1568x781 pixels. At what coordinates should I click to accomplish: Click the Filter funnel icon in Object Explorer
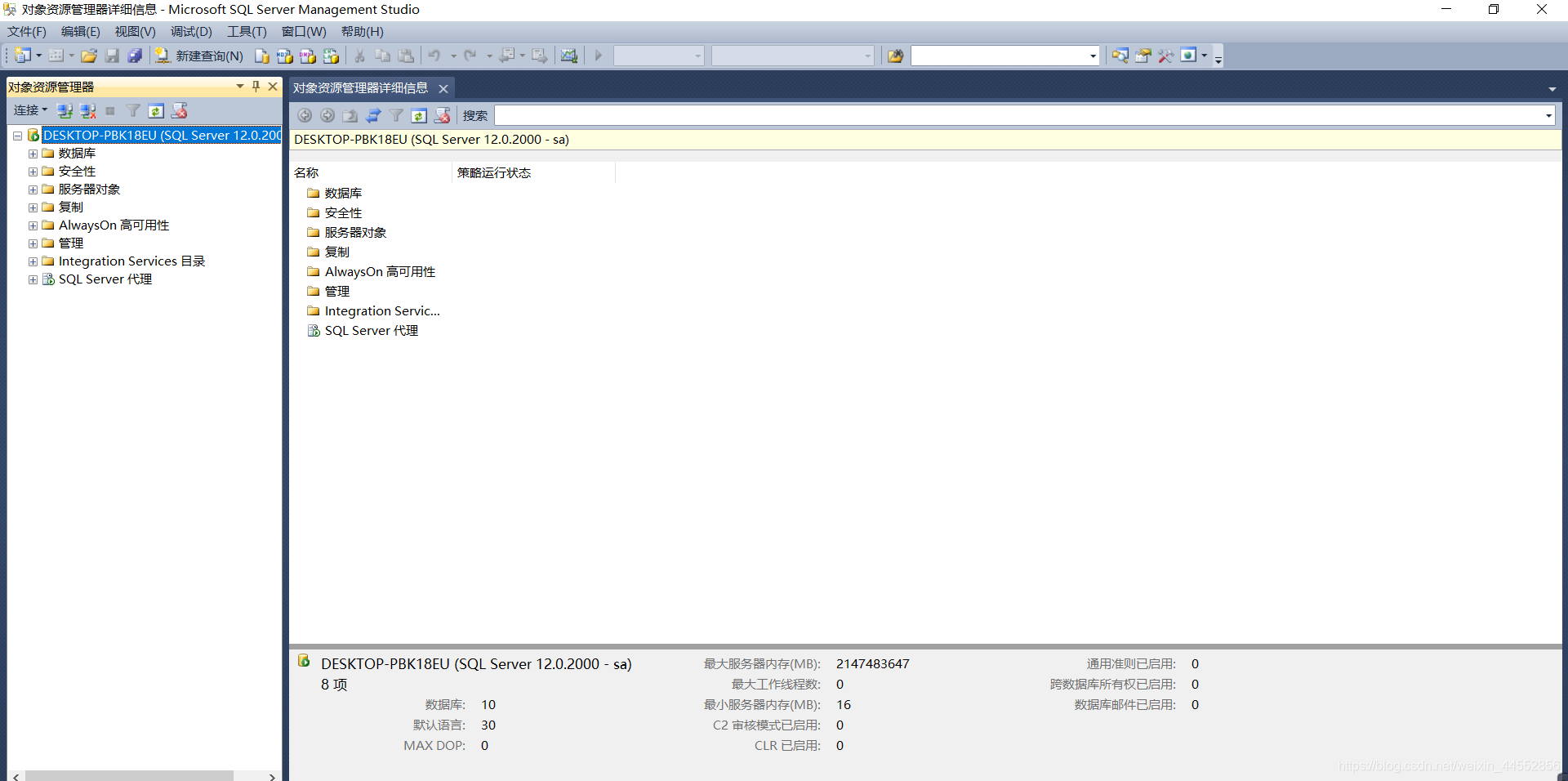(133, 110)
